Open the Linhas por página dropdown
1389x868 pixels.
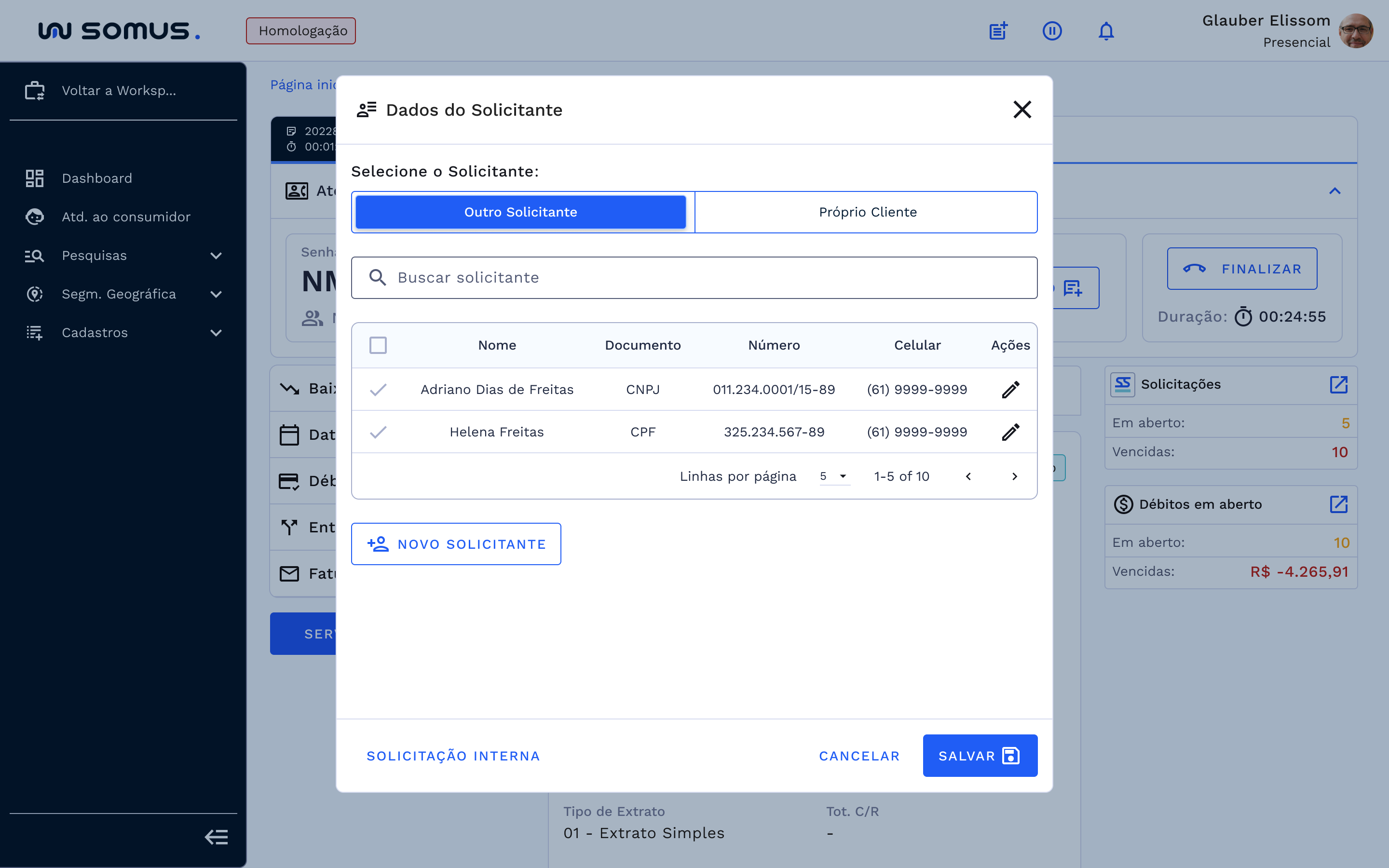[833, 476]
